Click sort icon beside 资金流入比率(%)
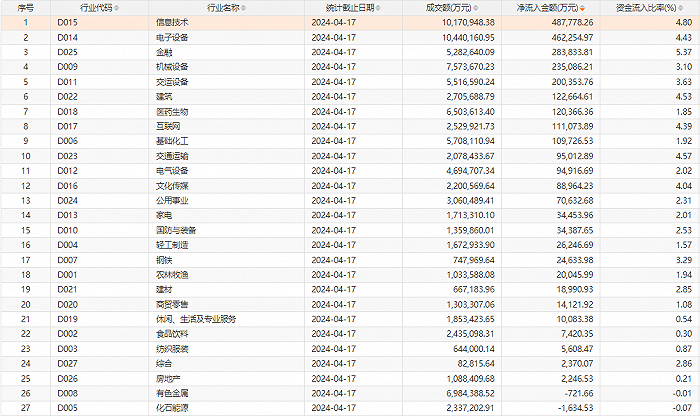 pyautogui.click(x=680, y=8)
